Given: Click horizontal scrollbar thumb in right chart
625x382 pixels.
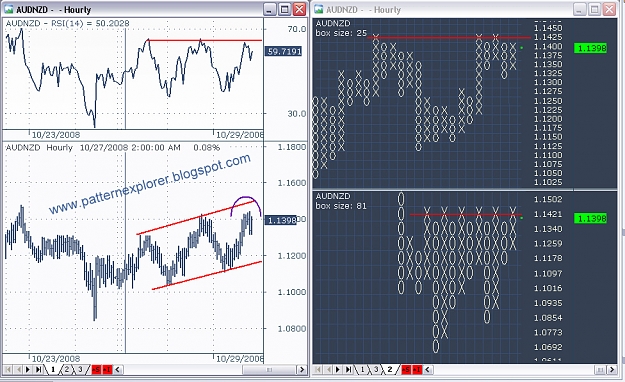Looking at the screenshot, I should (x=600, y=370).
